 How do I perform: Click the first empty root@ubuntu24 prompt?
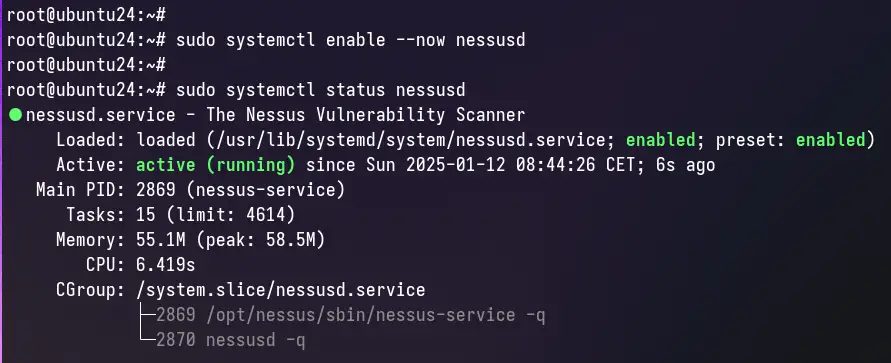click(86, 15)
